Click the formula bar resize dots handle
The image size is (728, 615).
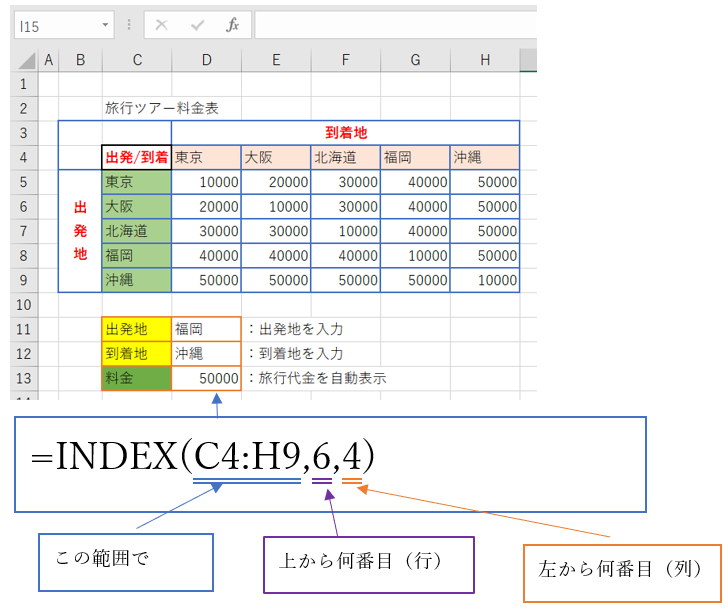[x=129, y=25]
